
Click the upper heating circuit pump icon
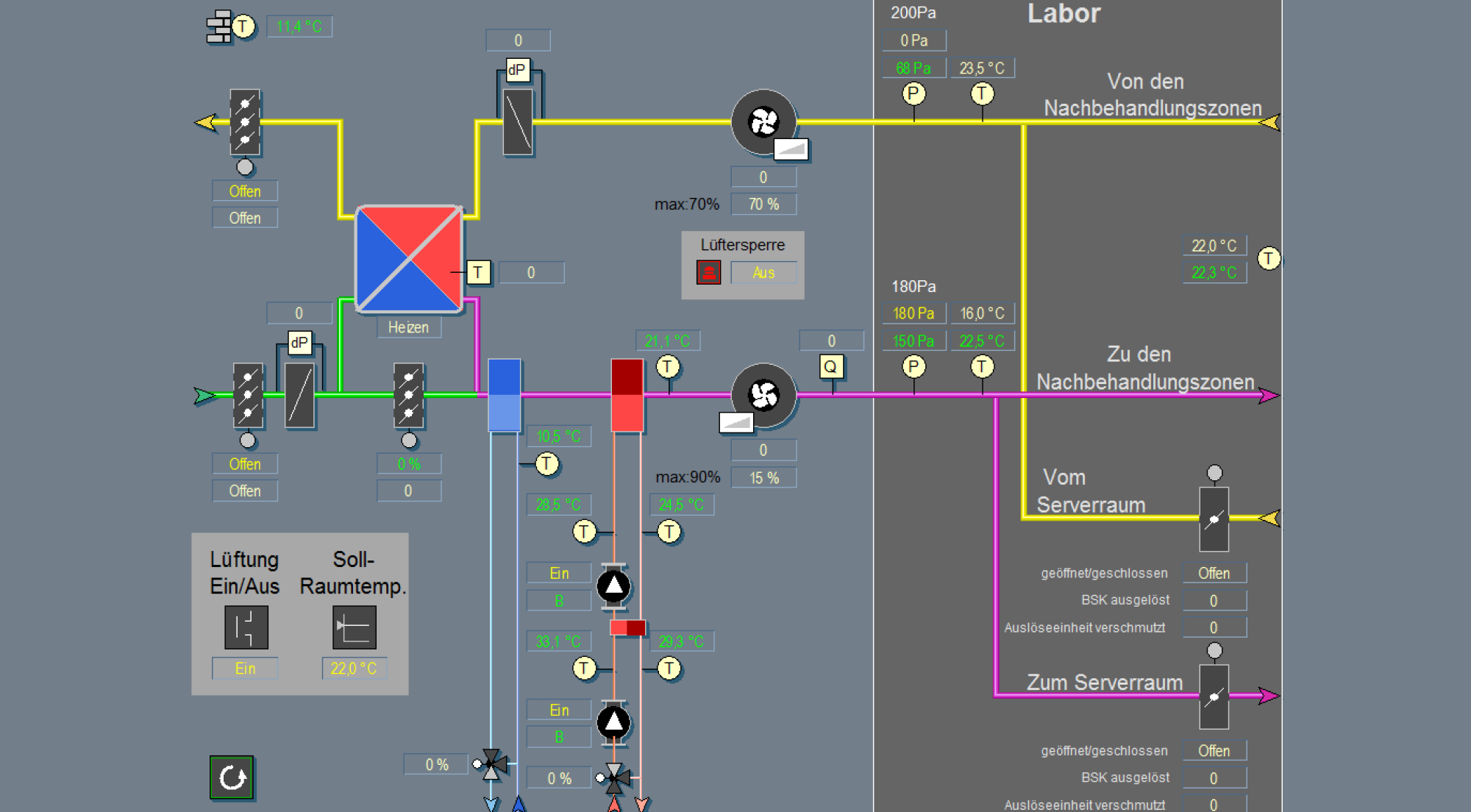pos(613,586)
